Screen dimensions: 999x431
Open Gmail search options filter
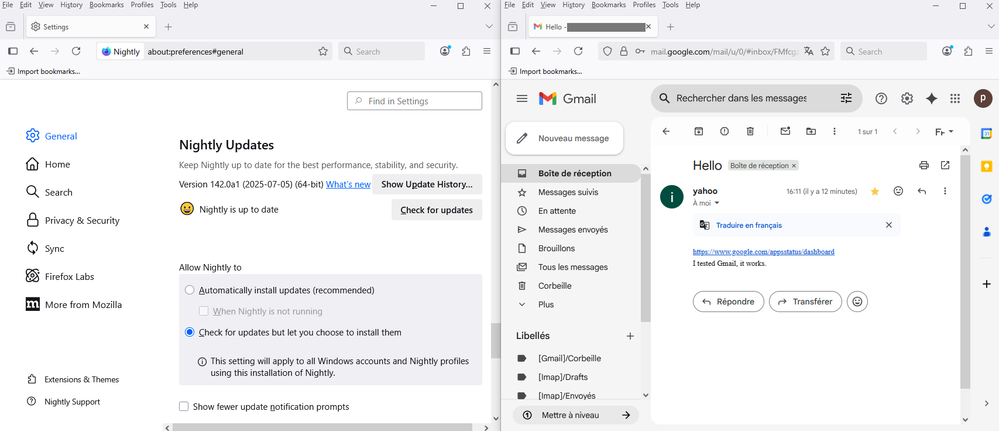(x=846, y=98)
